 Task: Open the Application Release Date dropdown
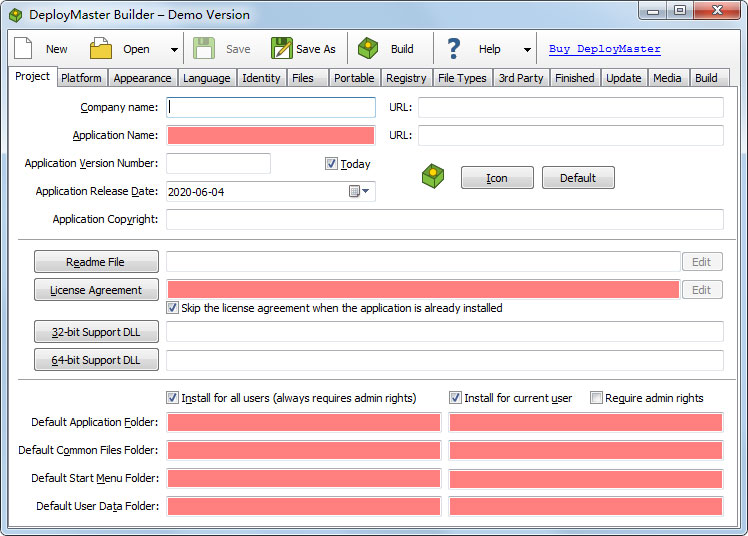tap(366, 192)
